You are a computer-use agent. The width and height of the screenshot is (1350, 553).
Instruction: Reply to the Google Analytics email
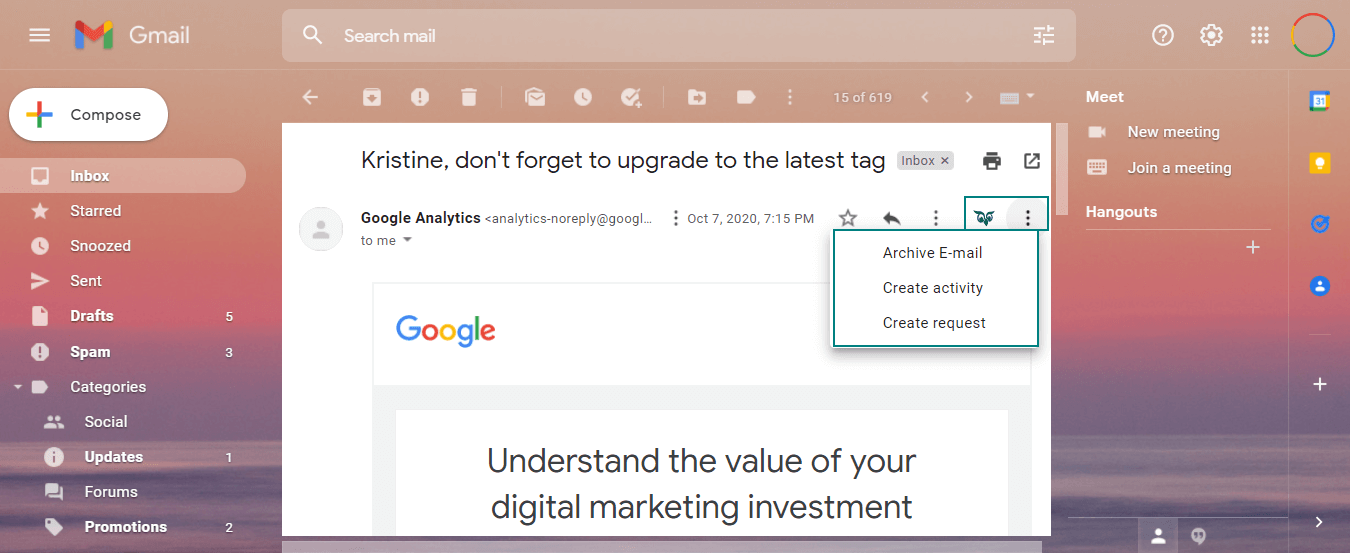(x=892, y=218)
